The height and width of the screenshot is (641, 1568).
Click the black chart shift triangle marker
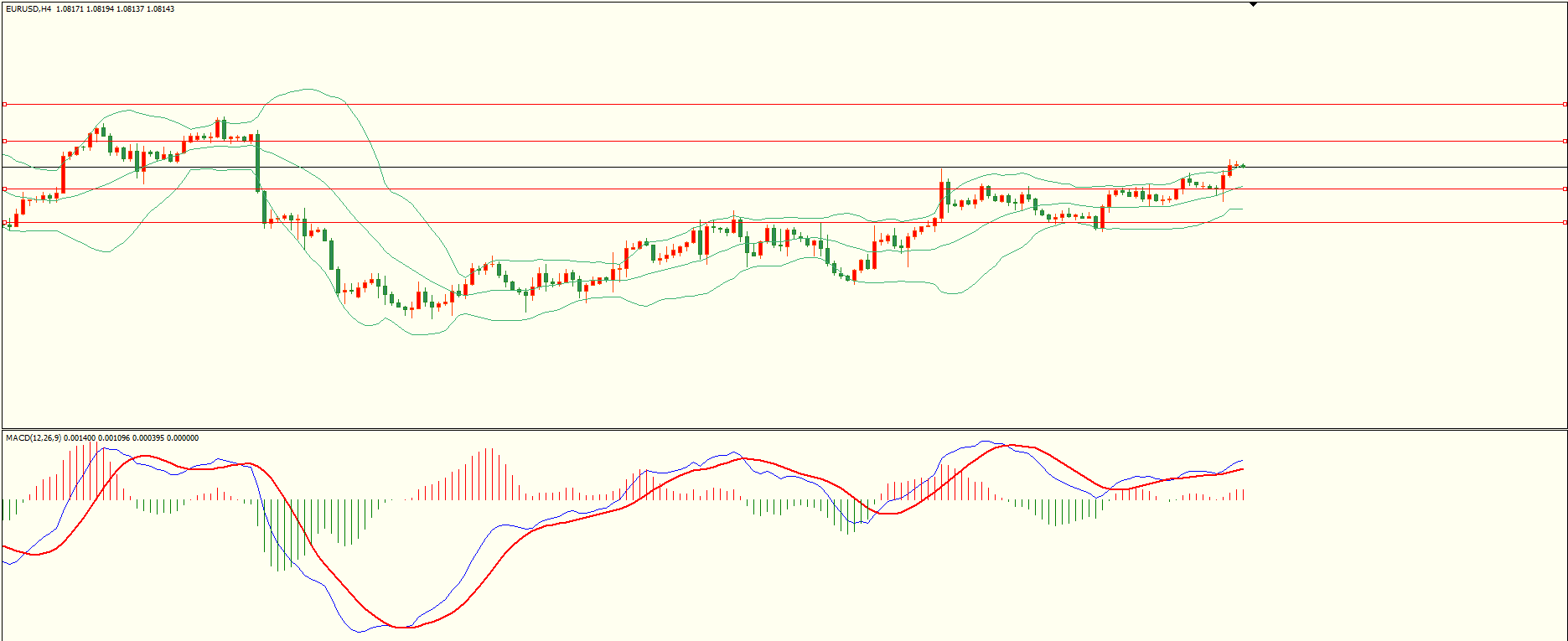click(1253, 4)
